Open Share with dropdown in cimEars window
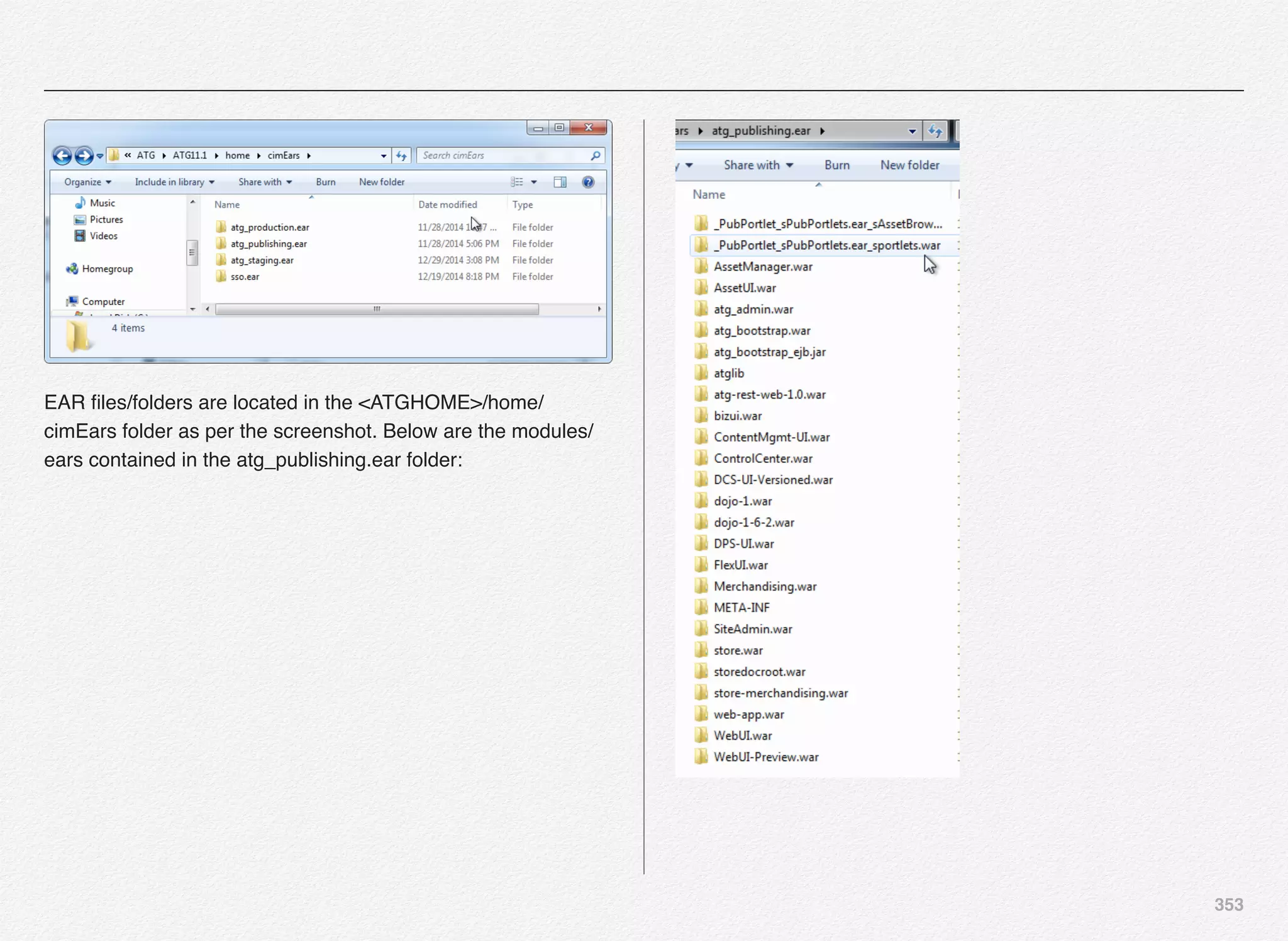This screenshot has height=941, width=1288. pyautogui.click(x=265, y=182)
